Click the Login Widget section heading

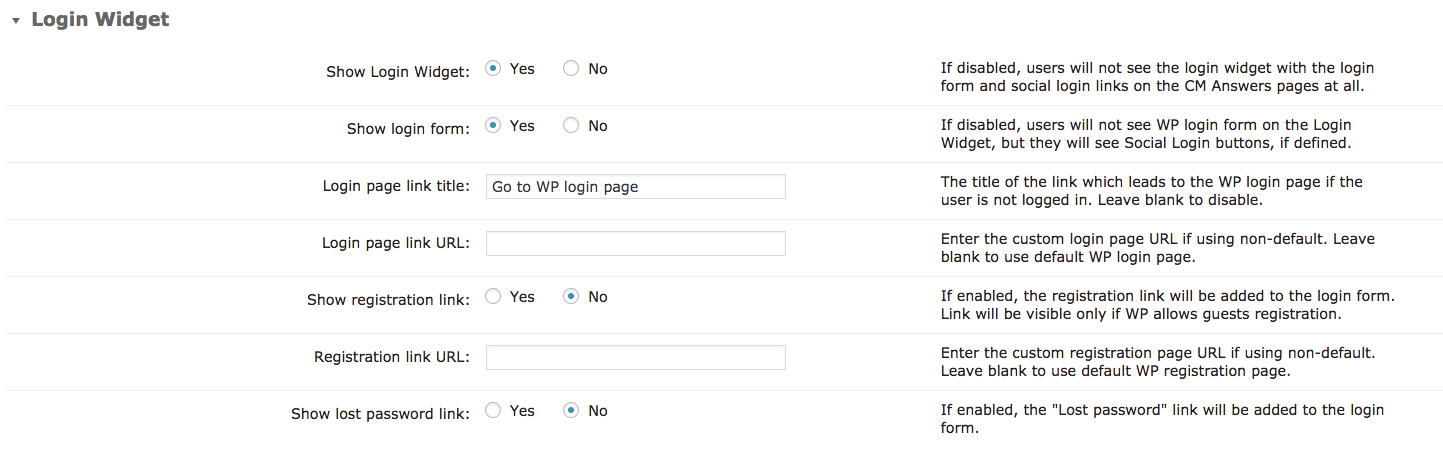100,20
